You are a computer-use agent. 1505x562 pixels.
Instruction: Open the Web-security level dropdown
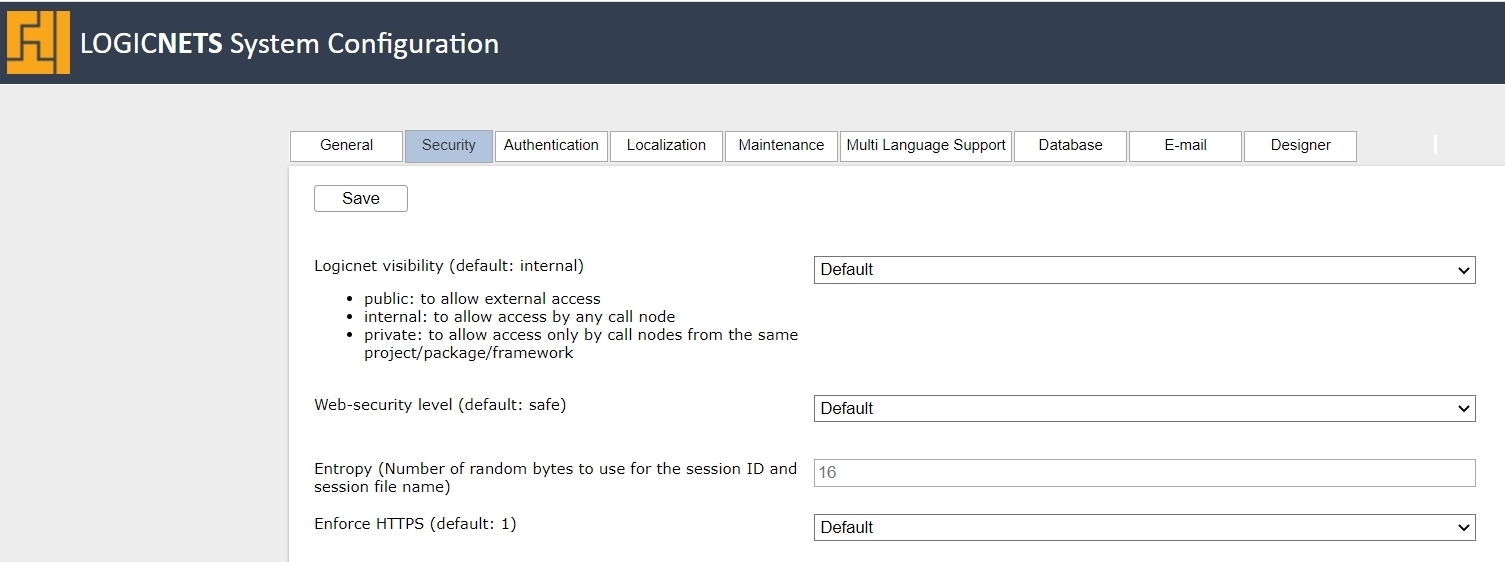click(x=1144, y=408)
